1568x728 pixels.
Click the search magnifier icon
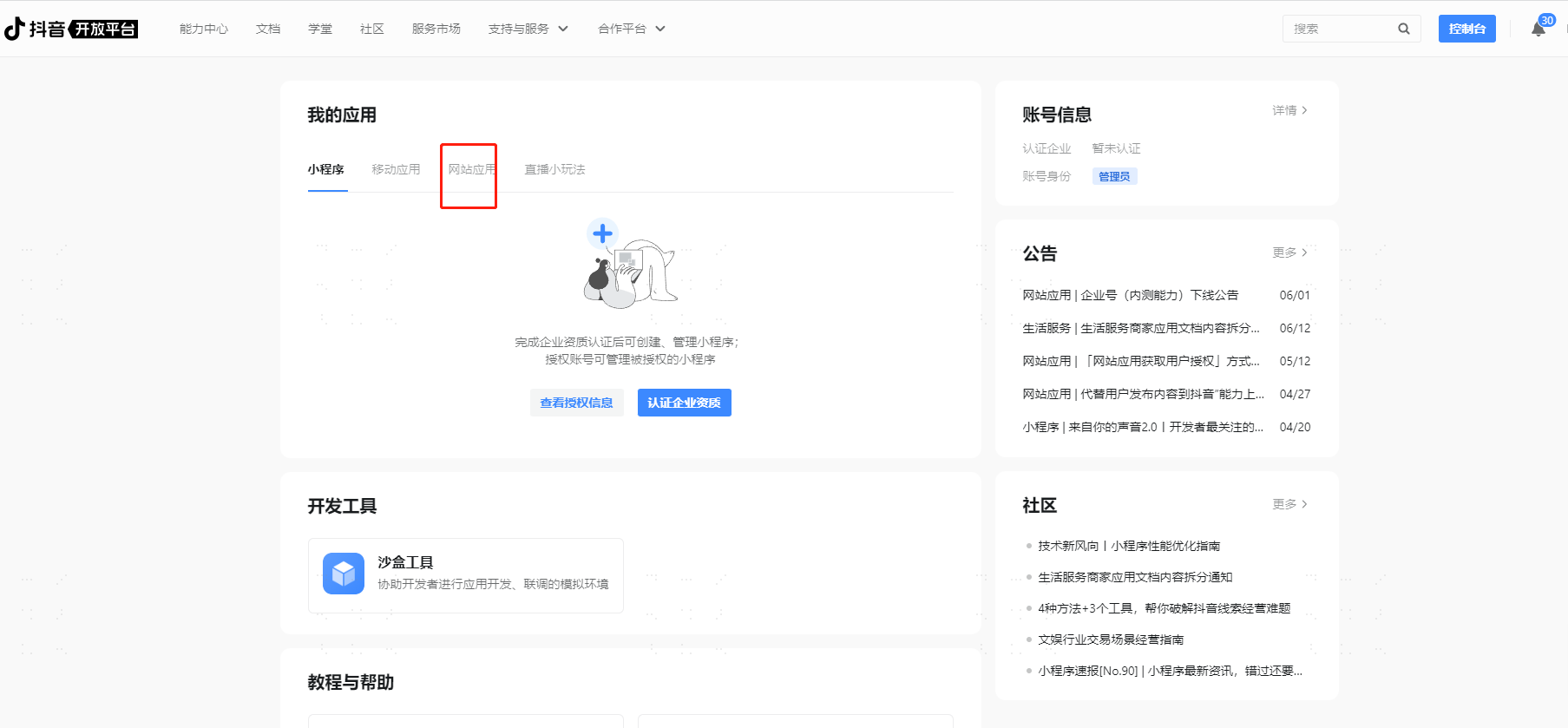click(1403, 29)
